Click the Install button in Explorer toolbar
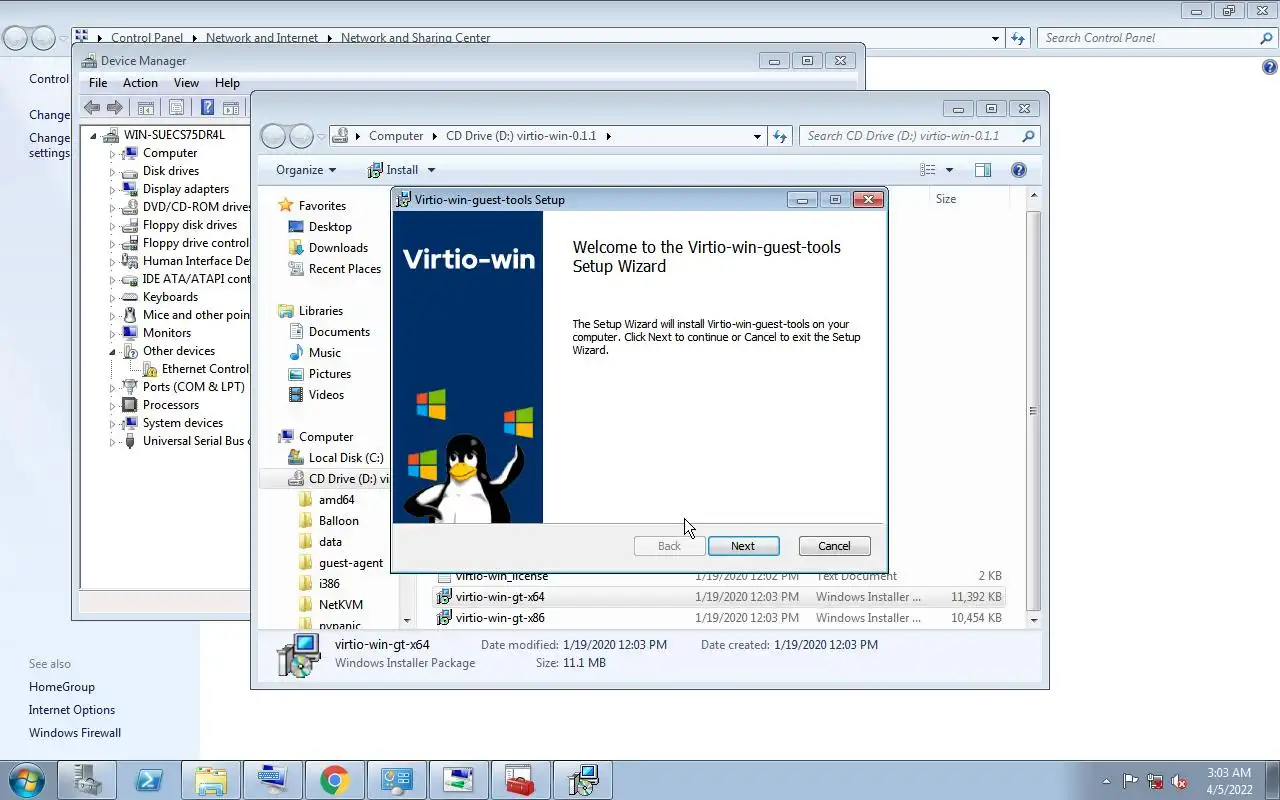 (x=393, y=170)
